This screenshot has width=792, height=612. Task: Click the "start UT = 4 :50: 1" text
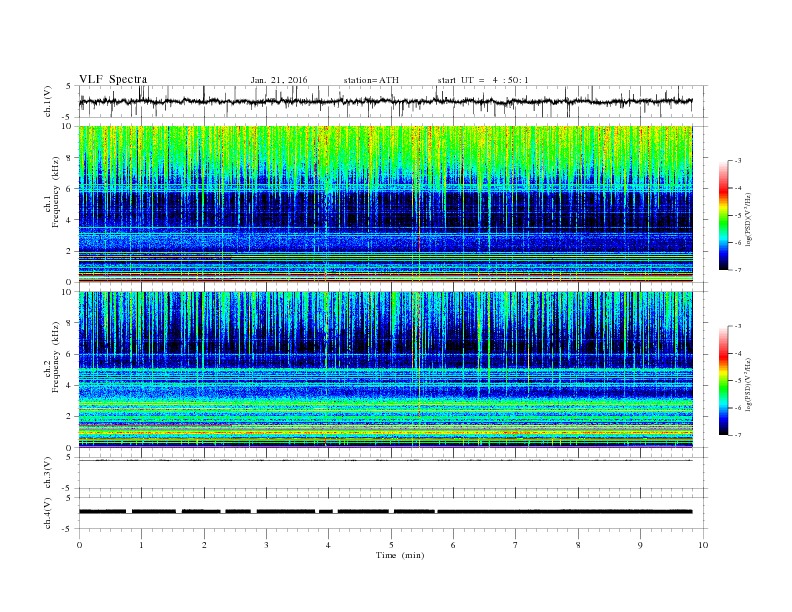pos(483,80)
